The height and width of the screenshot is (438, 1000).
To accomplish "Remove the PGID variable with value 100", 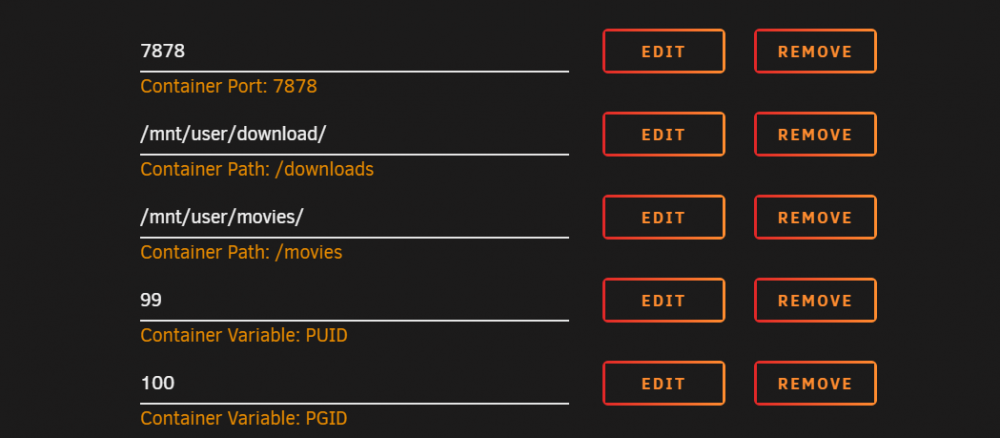I will pyautogui.click(x=815, y=383).
